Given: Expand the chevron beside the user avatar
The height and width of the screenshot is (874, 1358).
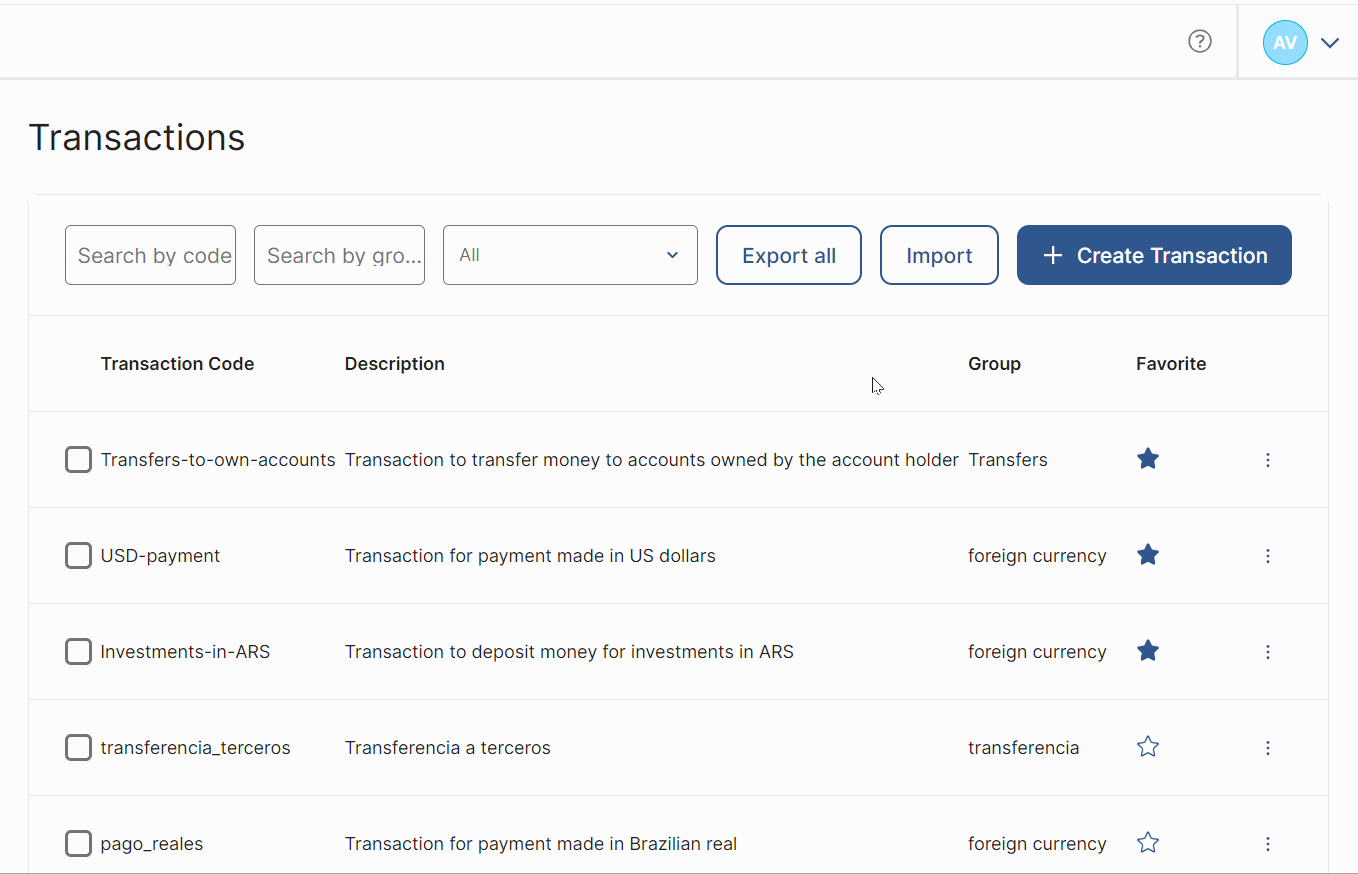Looking at the screenshot, I should point(1330,42).
